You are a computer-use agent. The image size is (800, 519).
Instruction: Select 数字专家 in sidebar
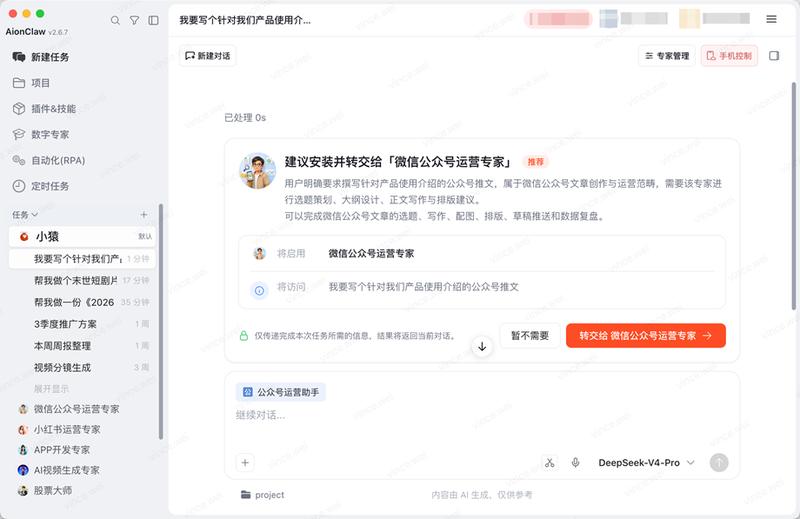point(40,135)
